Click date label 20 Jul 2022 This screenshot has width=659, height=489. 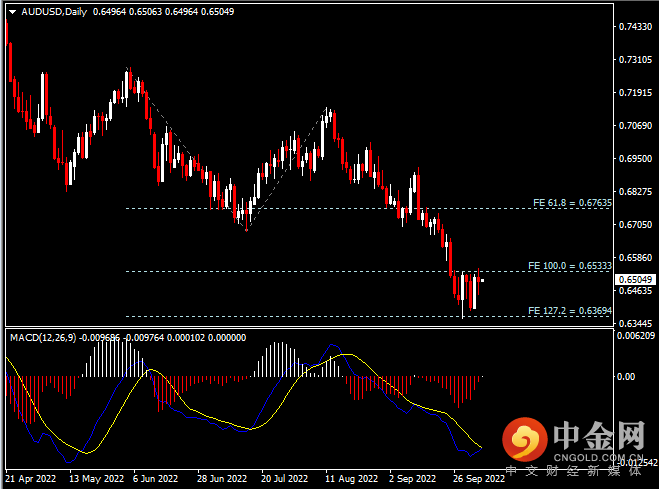click(x=285, y=479)
